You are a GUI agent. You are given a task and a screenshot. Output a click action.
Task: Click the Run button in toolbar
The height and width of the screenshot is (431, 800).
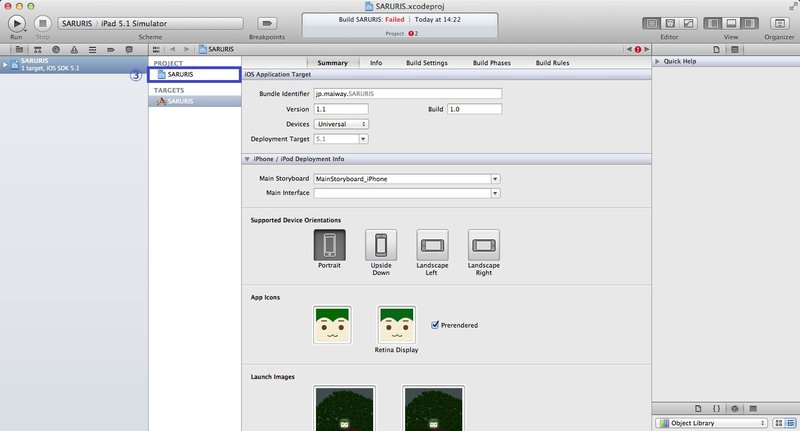point(16,23)
